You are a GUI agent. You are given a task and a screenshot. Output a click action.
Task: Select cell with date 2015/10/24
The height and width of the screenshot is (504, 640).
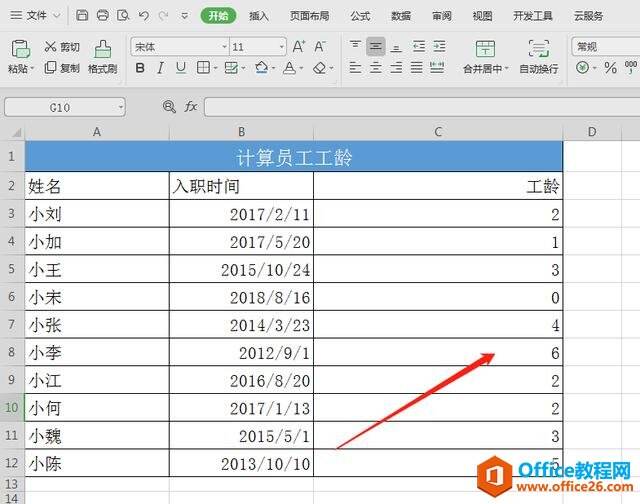[x=241, y=269]
